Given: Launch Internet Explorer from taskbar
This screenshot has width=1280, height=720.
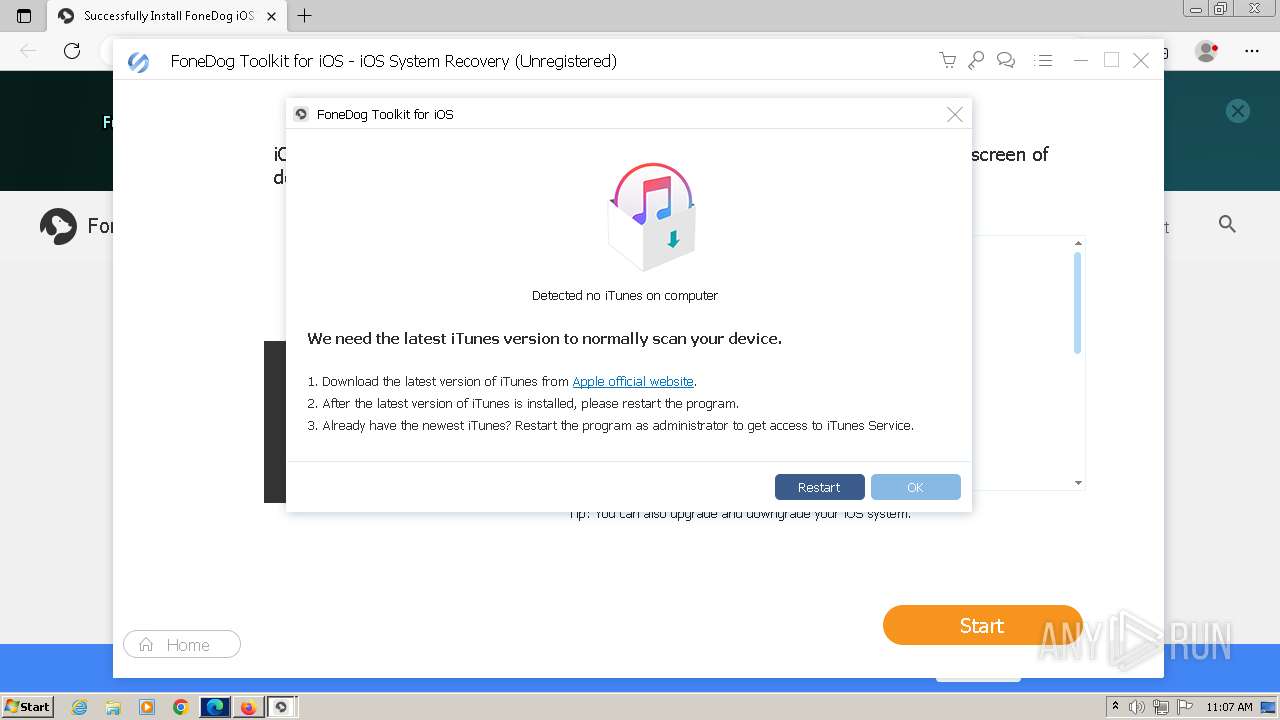Looking at the screenshot, I should tap(80, 707).
